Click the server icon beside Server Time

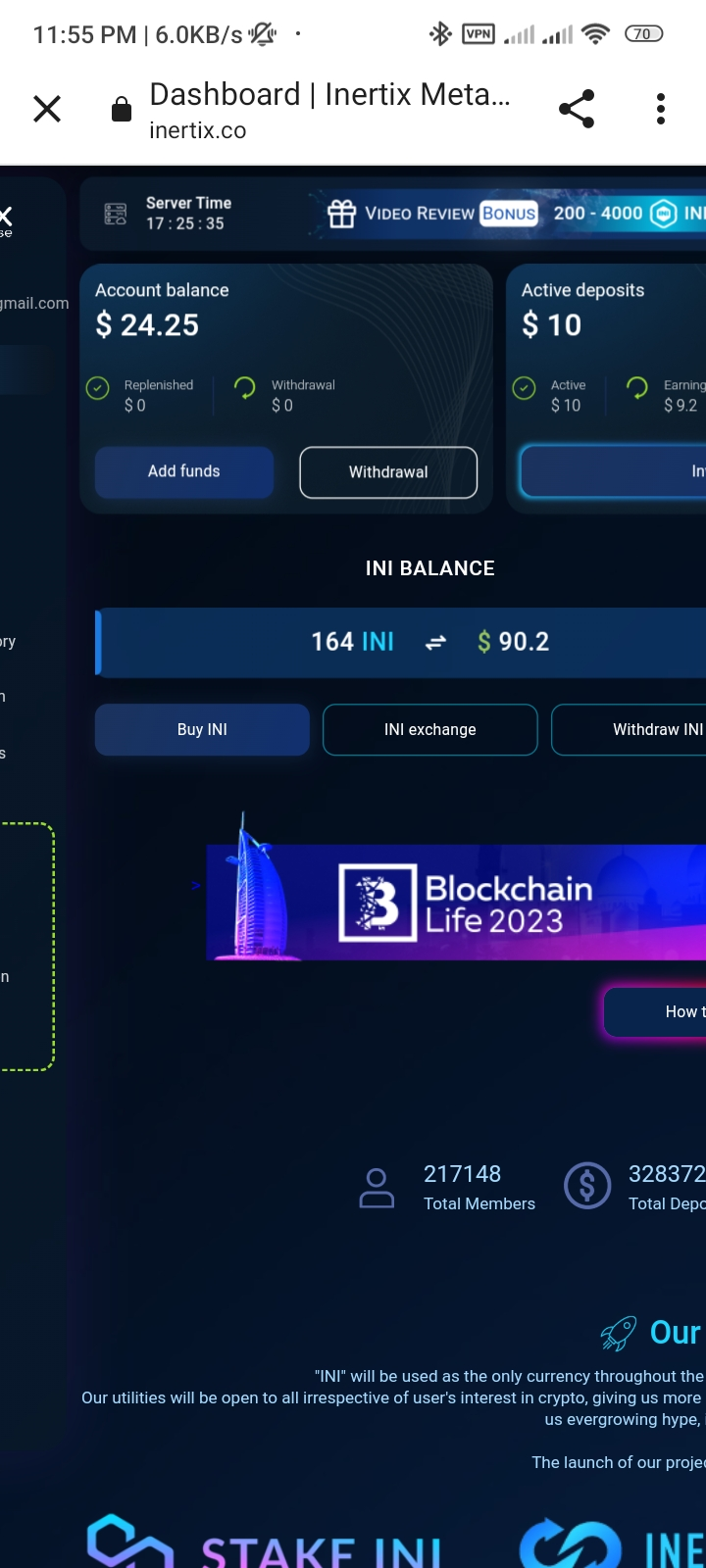click(x=116, y=214)
